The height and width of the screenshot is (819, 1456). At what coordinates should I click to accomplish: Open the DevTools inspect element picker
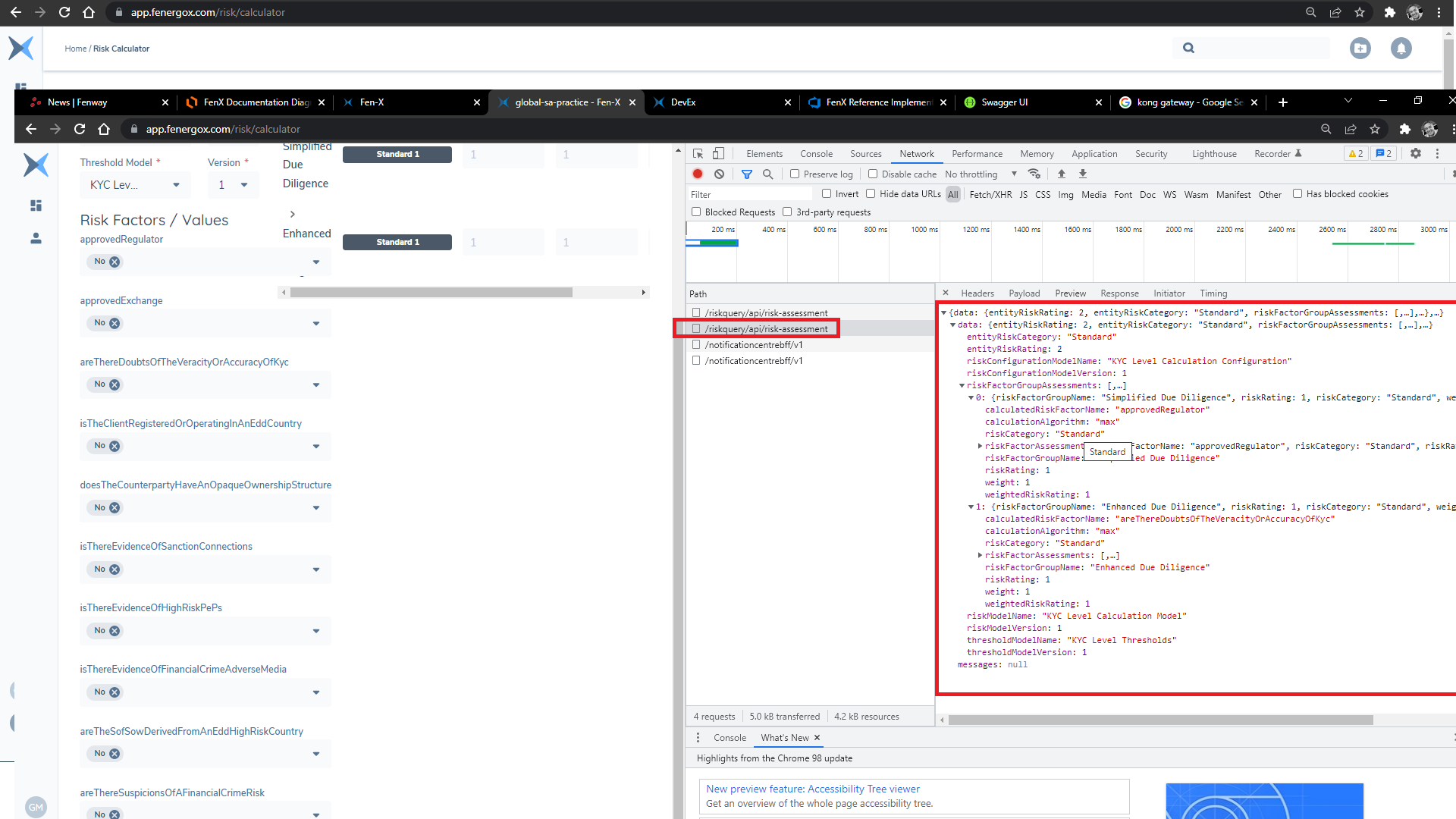(698, 153)
